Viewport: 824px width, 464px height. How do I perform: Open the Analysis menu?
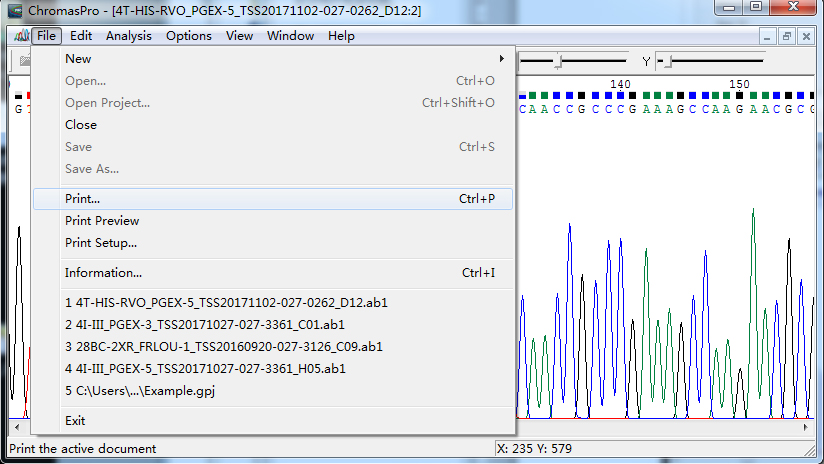coord(129,36)
